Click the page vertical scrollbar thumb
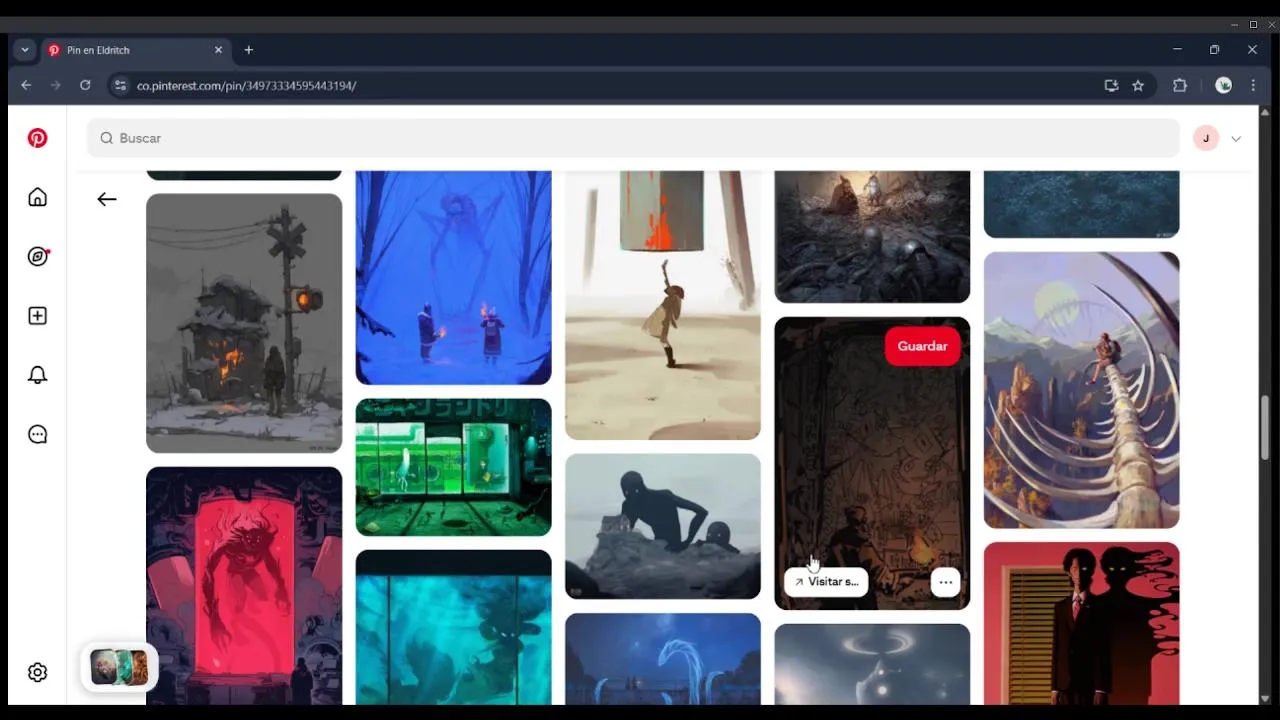Screen dimensions: 1280x720 pos(1265,427)
